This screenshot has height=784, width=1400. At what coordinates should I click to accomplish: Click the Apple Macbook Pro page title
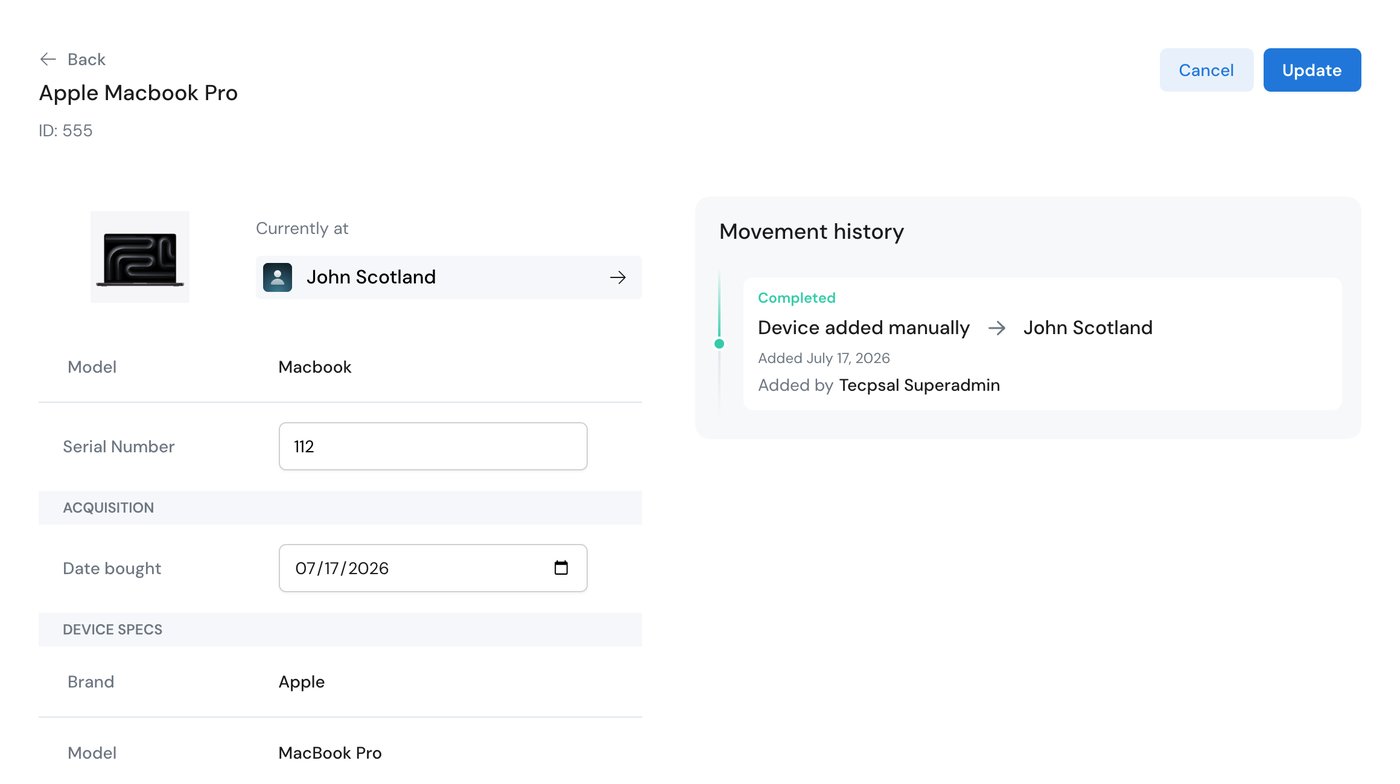tap(138, 93)
